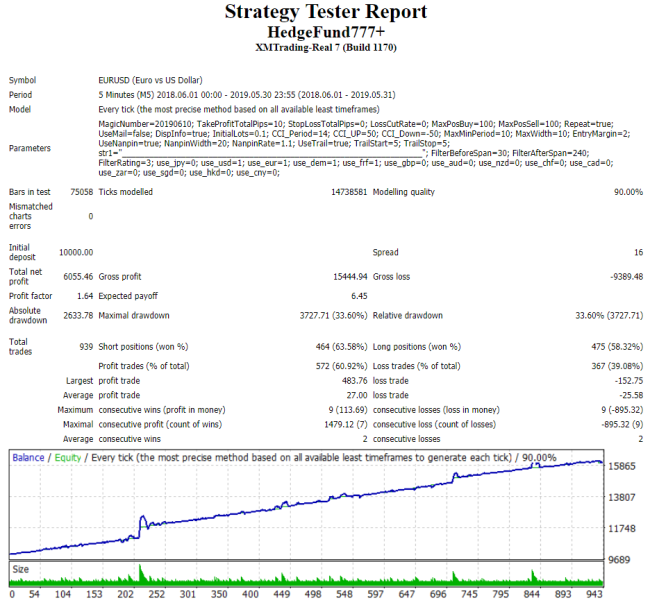Viewport: 650px width, 605px height.
Task: Click the x-axis tick label 252
Action: [x=157, y=594]
